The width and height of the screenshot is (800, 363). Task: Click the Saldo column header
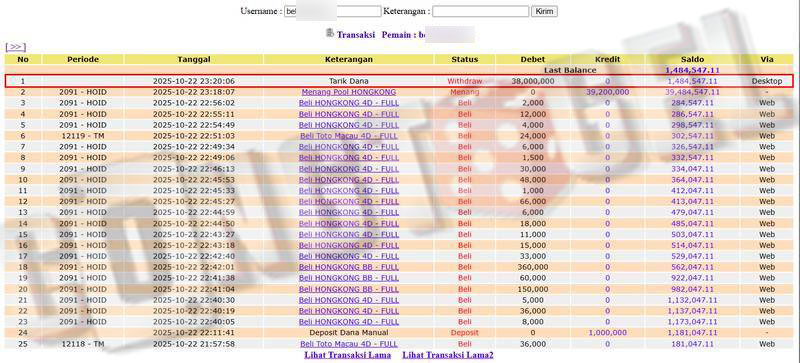pos(692,59)
